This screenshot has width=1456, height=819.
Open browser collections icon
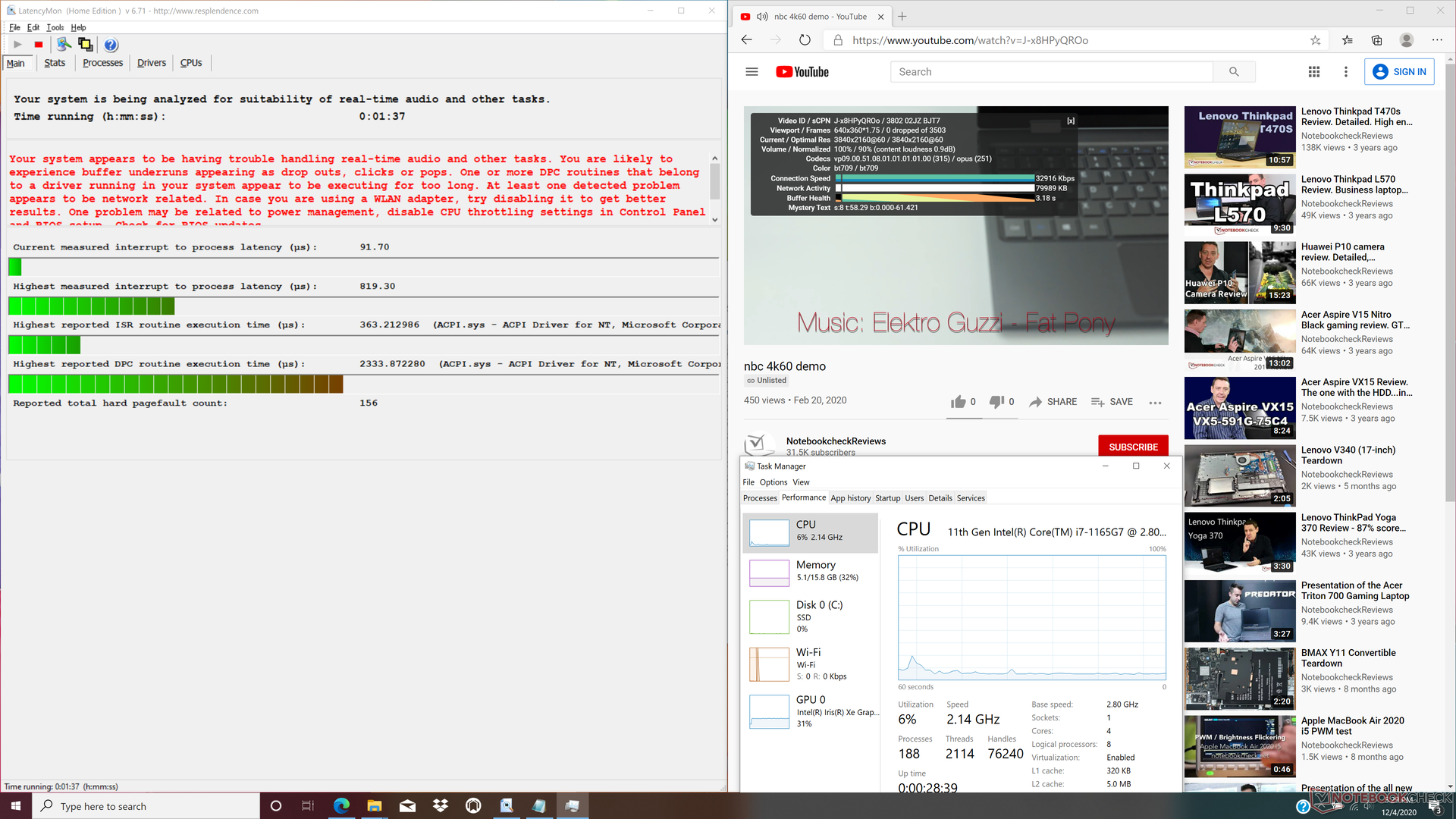1376,40
